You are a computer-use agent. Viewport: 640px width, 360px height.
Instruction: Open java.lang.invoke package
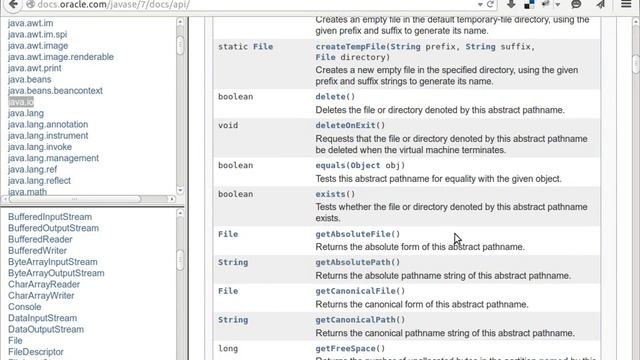(x=40, y=147)
